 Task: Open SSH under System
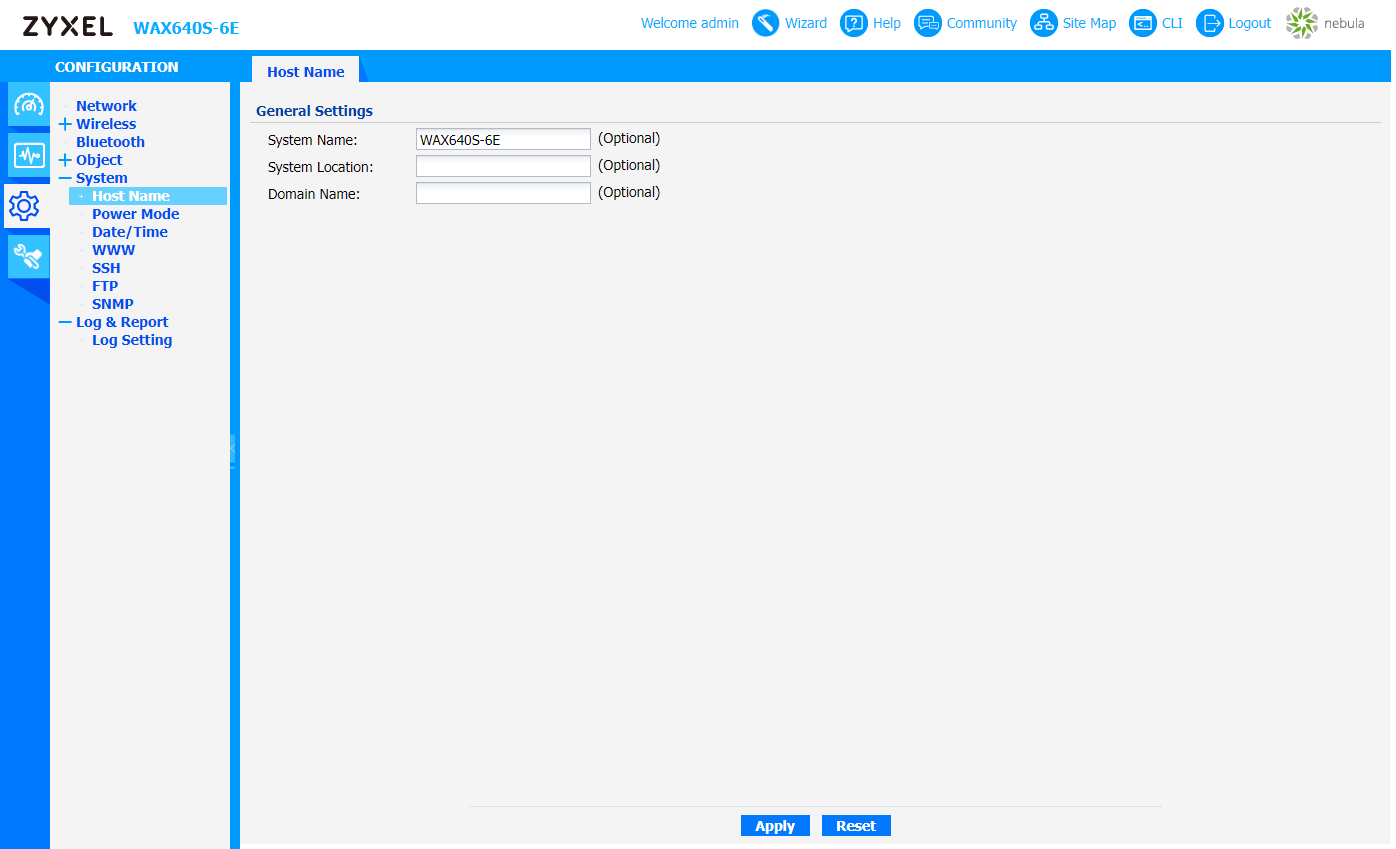coord(106,268)
